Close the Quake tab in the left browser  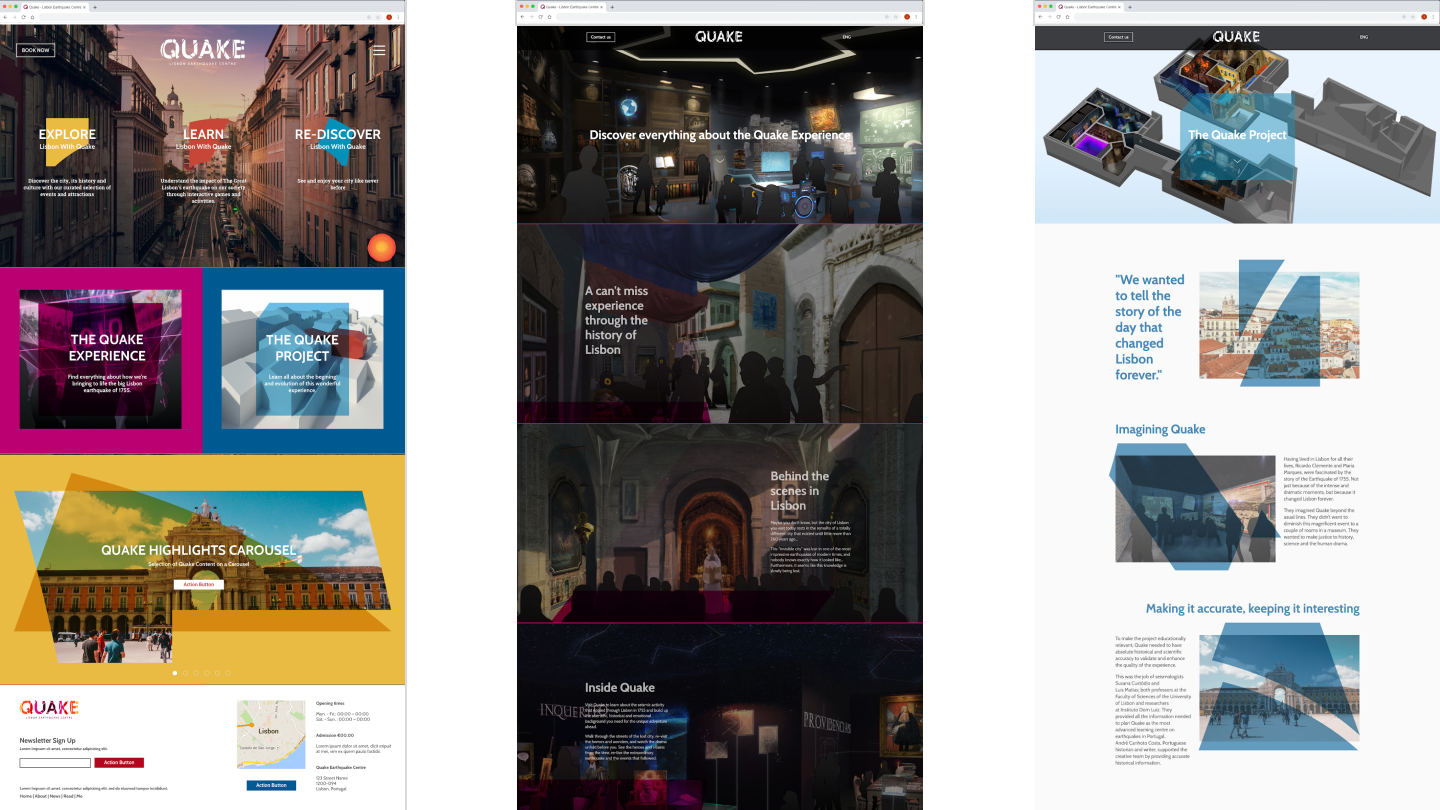coord(84,6)
